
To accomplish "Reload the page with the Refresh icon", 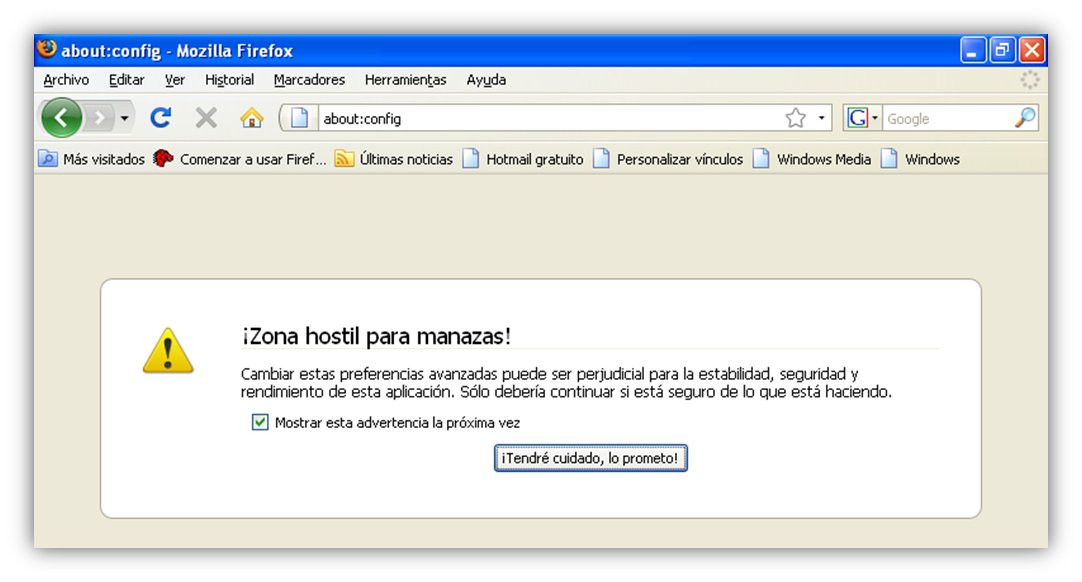I will click(x=161, y=118).
